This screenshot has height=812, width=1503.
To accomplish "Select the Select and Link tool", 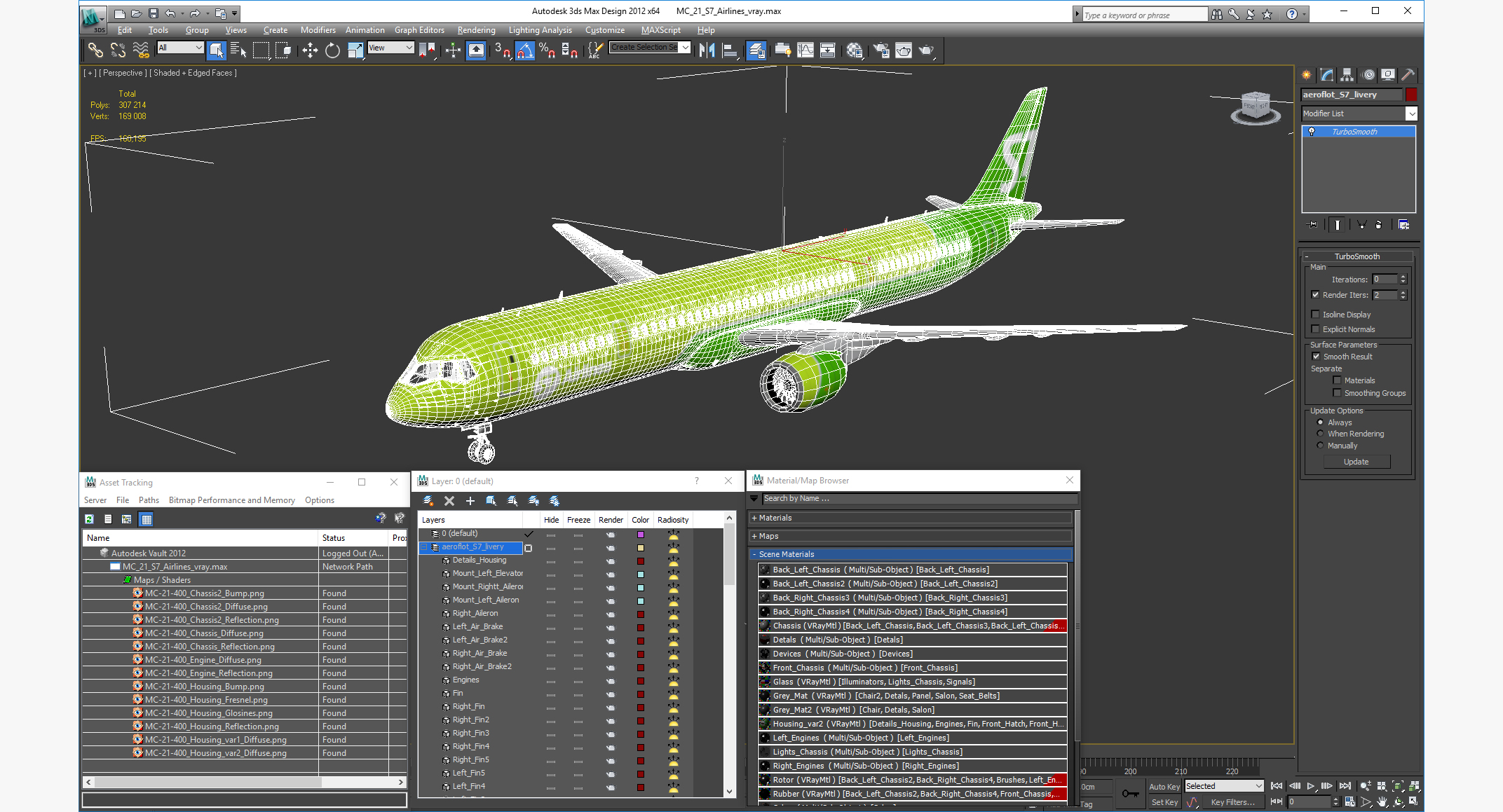I will pyautogui.click(x=95, y=50).
